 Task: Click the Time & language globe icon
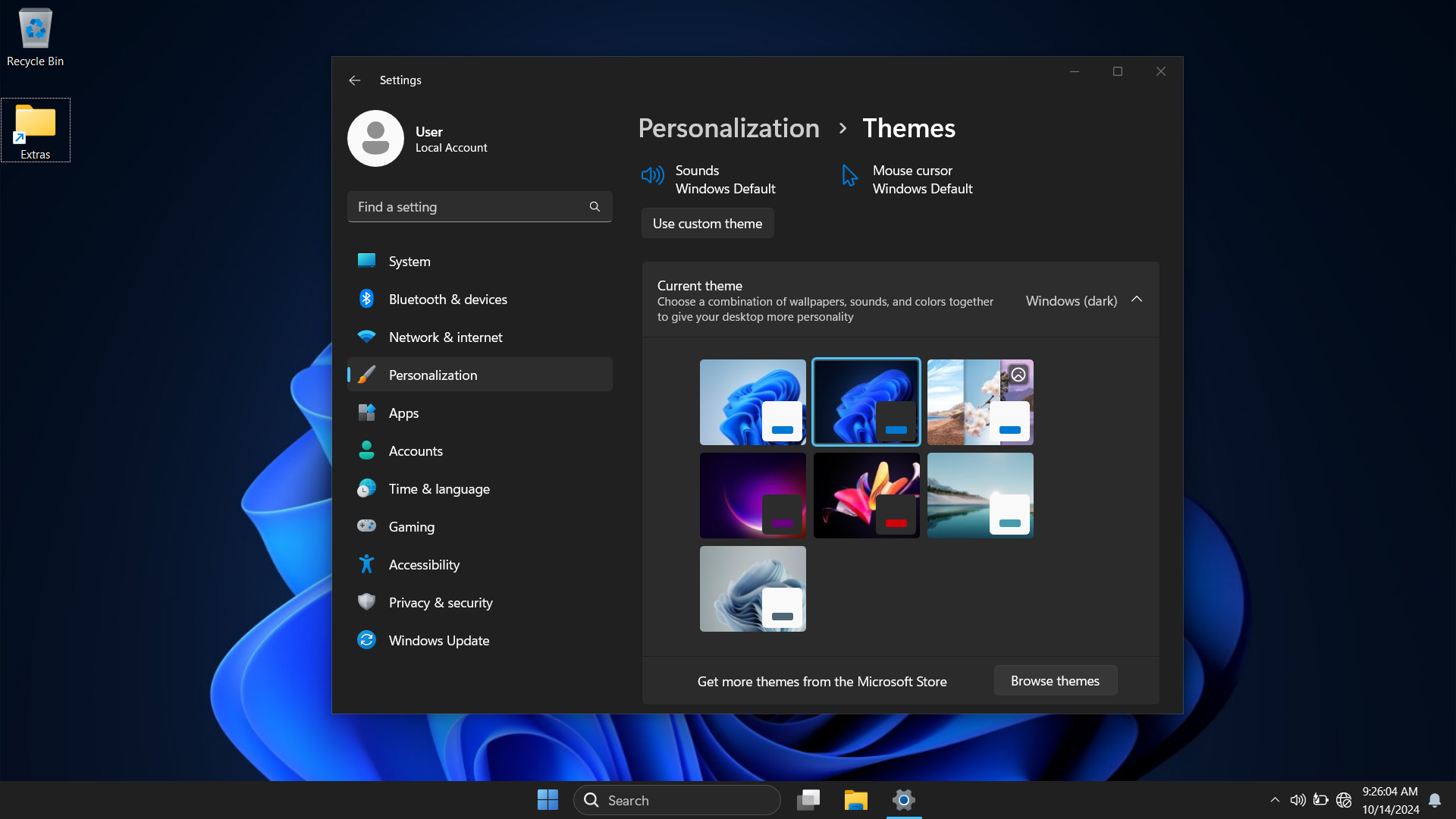366,488
